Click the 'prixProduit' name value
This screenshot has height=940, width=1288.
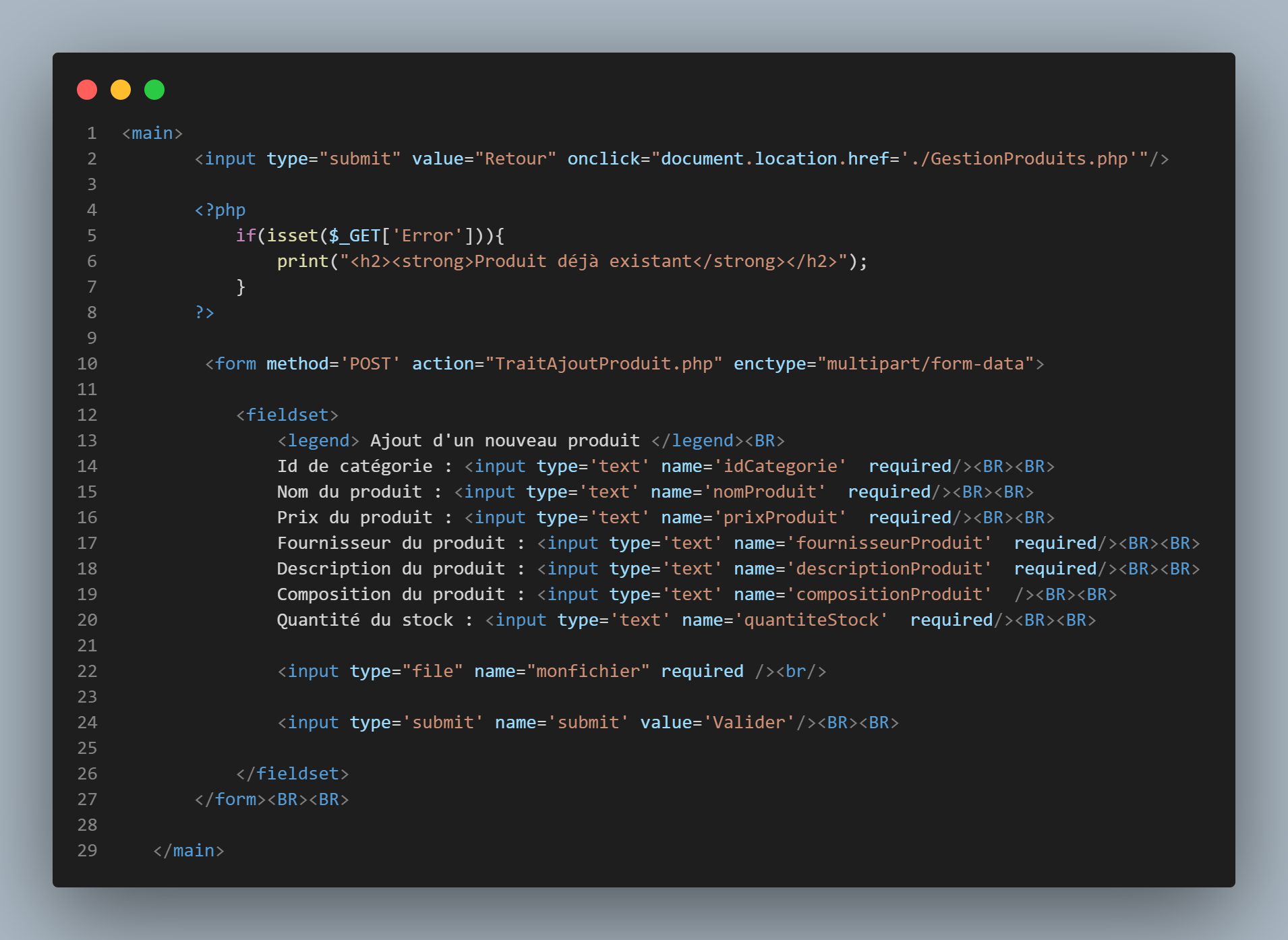click(x=780, y=518)
